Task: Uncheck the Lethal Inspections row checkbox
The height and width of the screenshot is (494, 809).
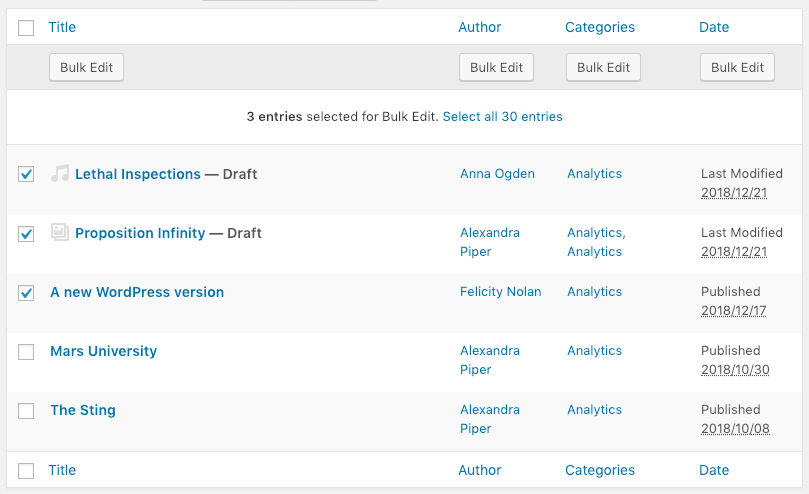Action: (27, 174)
